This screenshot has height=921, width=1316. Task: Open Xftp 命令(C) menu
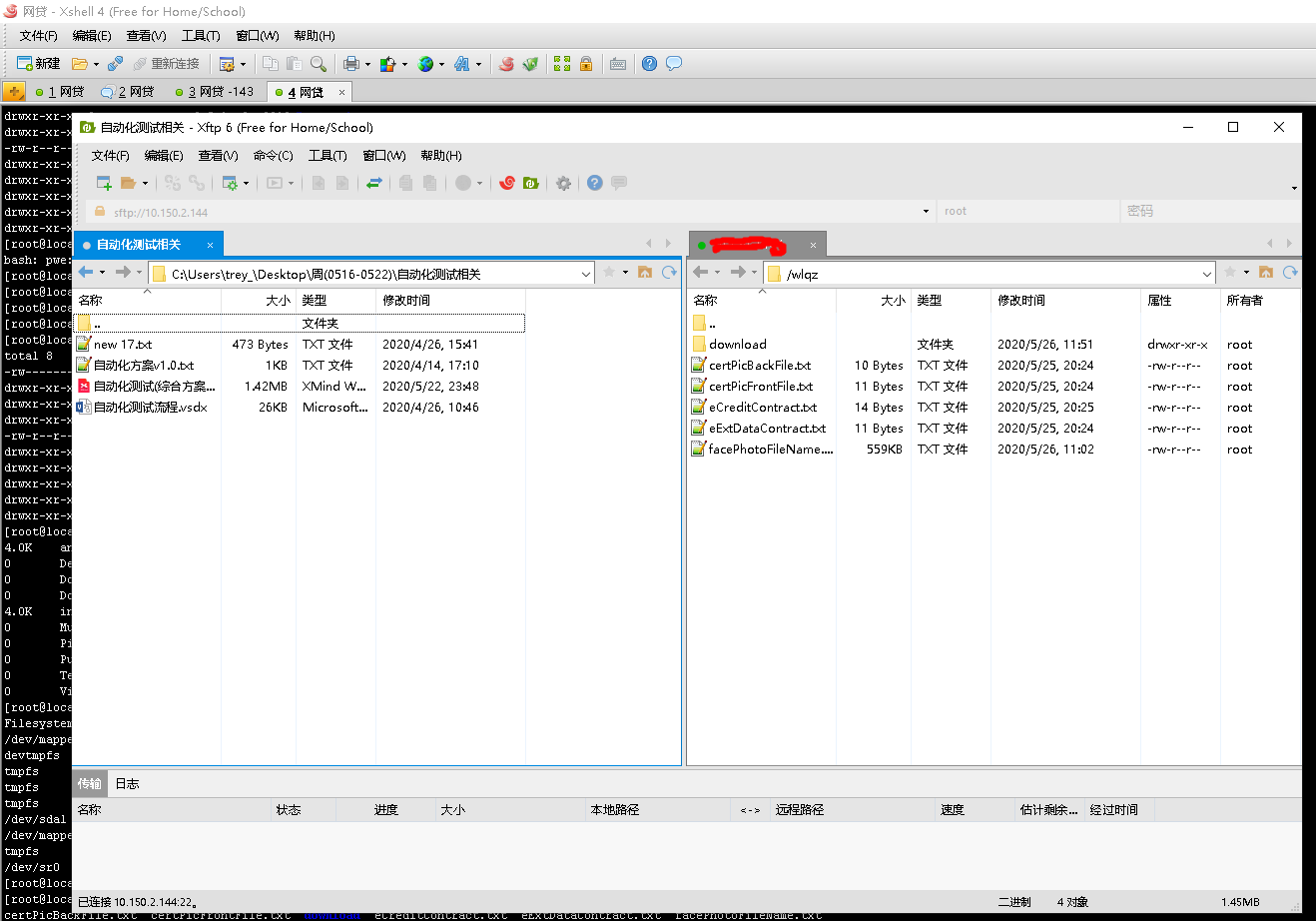pyautogui.click(x=273, y=155)
